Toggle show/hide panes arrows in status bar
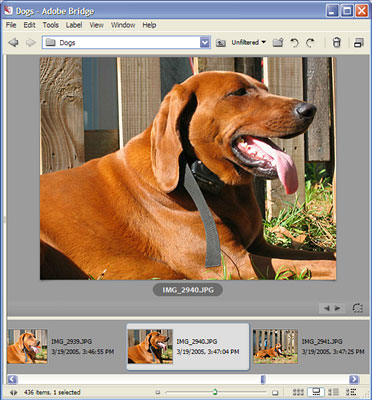 13,392
